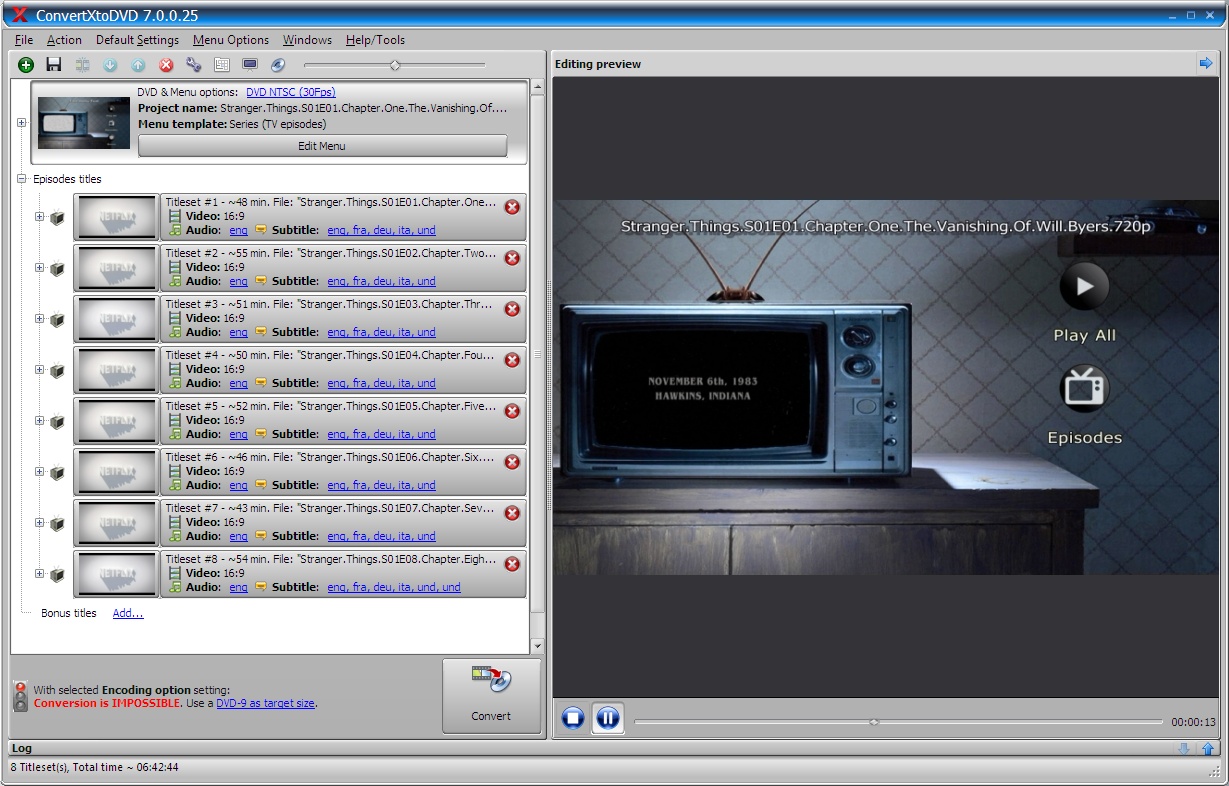Expand Titleset #1 tree node

point(40,217)
